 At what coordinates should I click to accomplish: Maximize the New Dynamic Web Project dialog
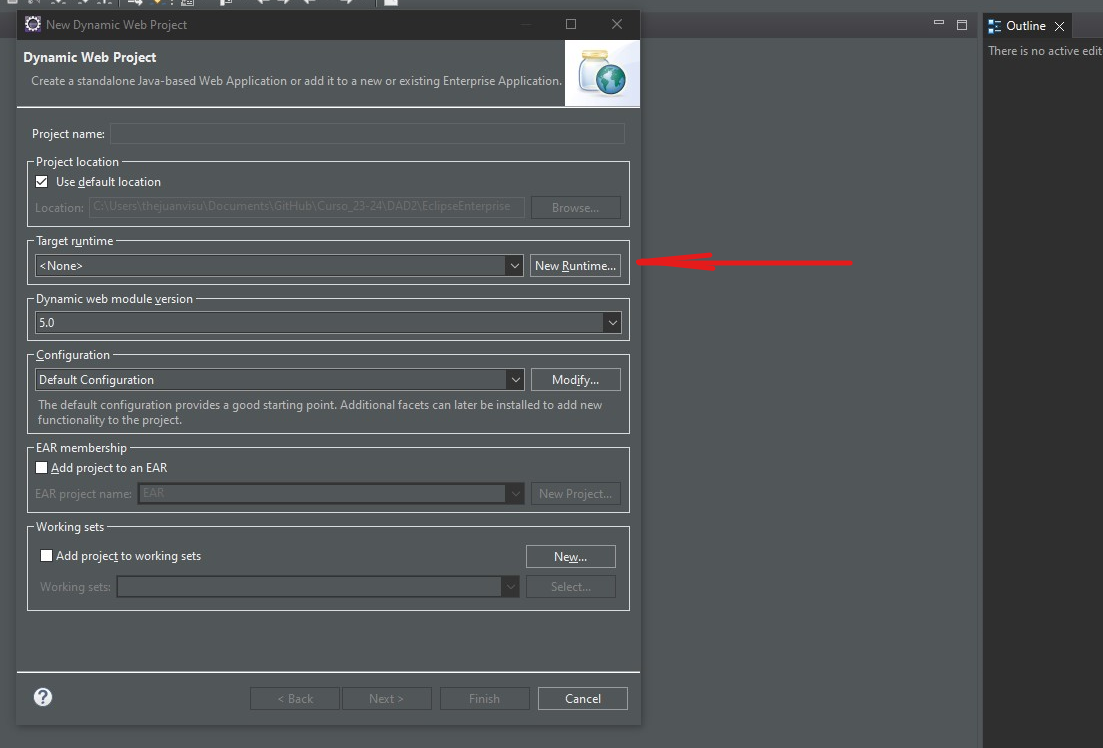(571, 24)
